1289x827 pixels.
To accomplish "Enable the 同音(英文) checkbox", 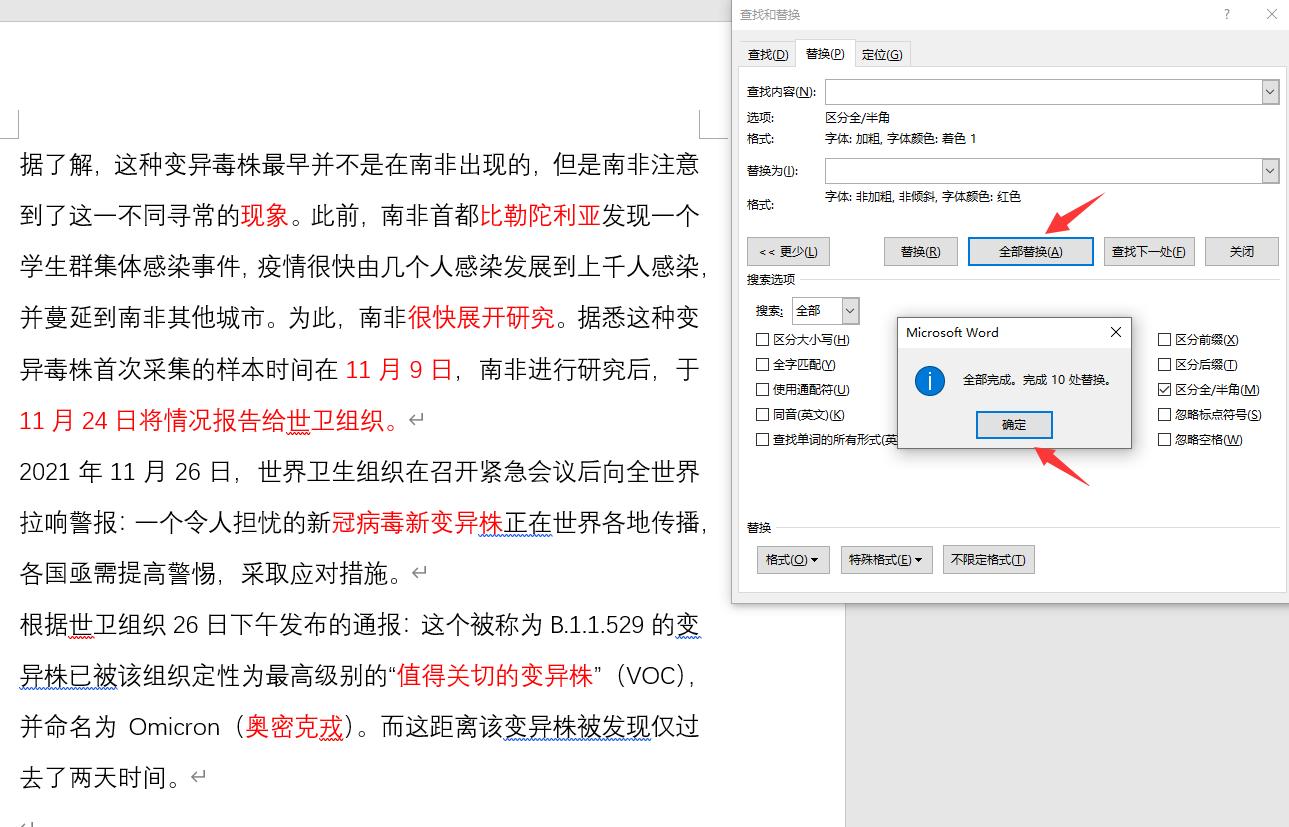I will coord(762,414).
